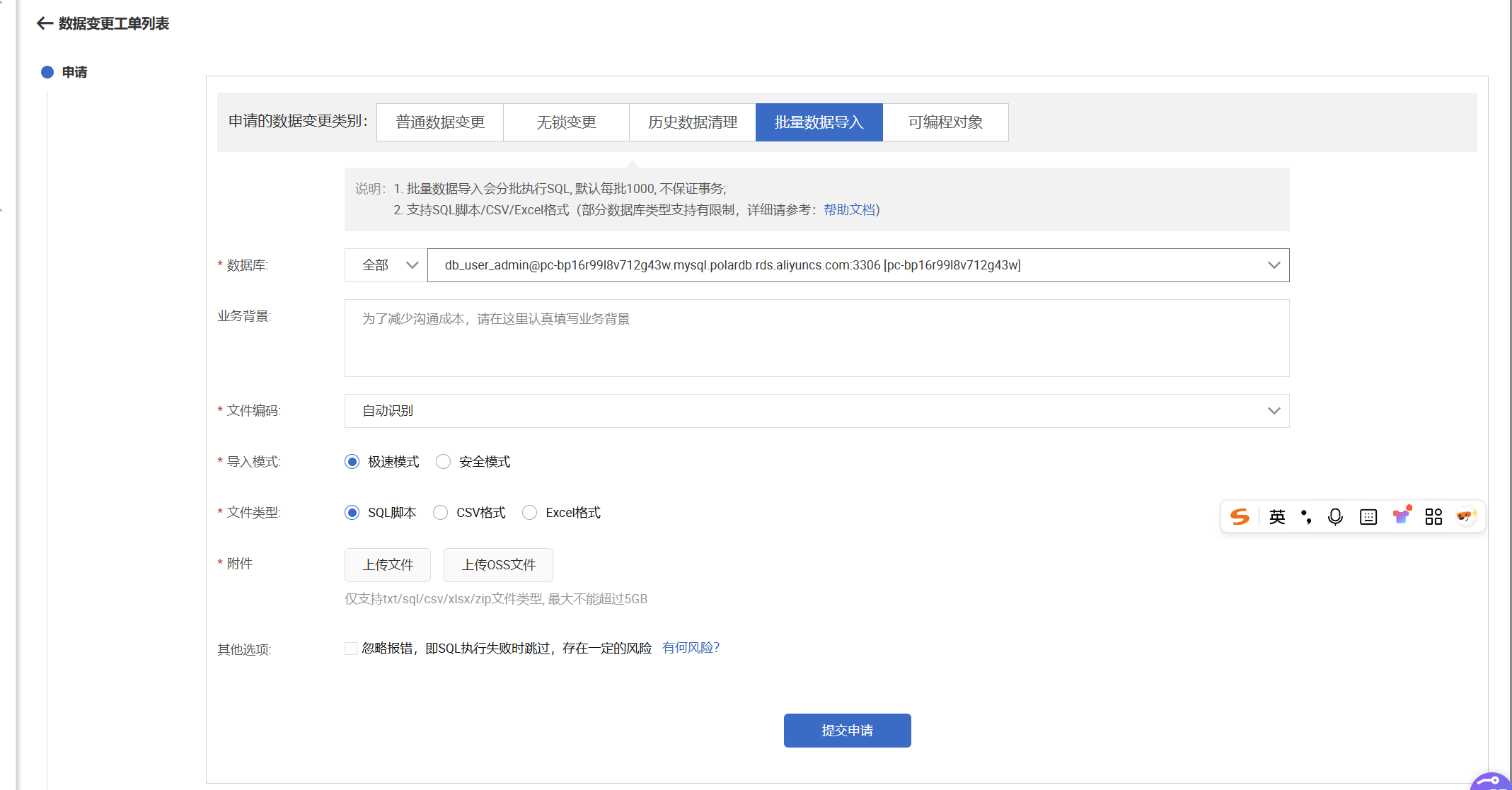The image size is (1512, 790).
Task: Expand the 全部 environment dropdown
Action: (x=386, y=265)
